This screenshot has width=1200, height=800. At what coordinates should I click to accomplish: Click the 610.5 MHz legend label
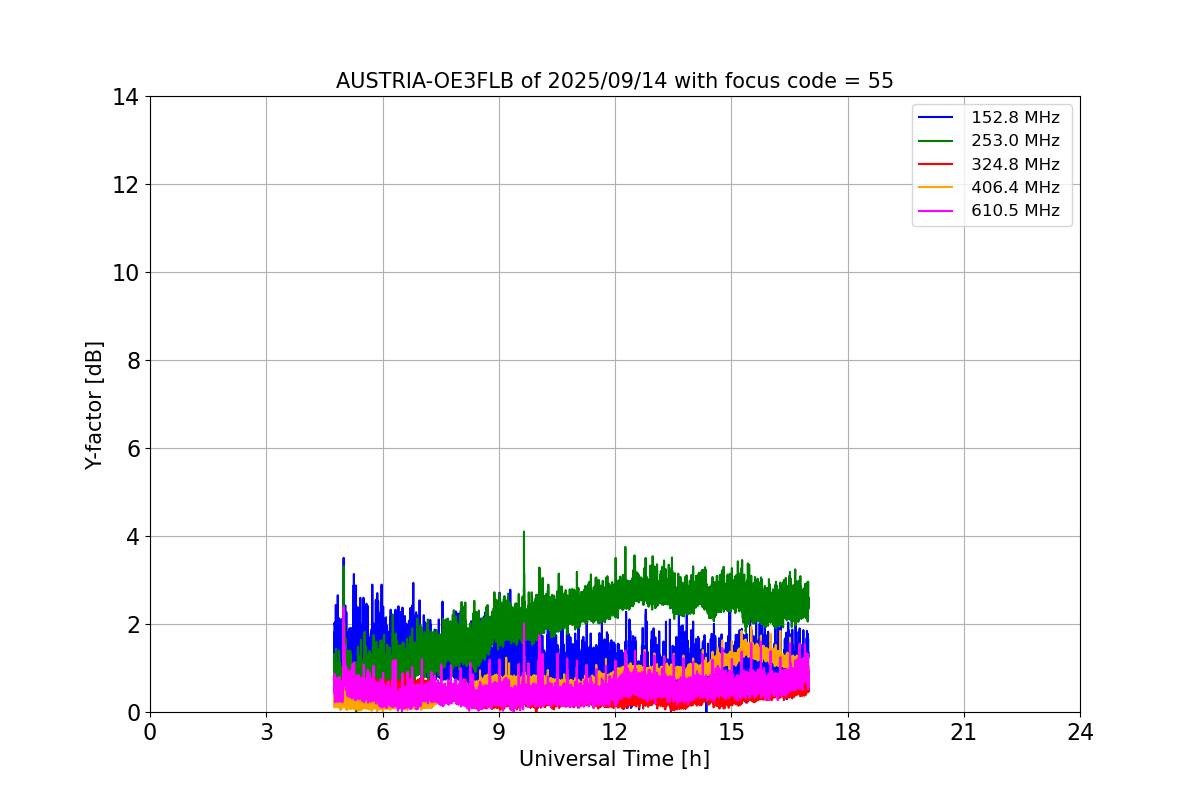click(x=1015, y=211)
